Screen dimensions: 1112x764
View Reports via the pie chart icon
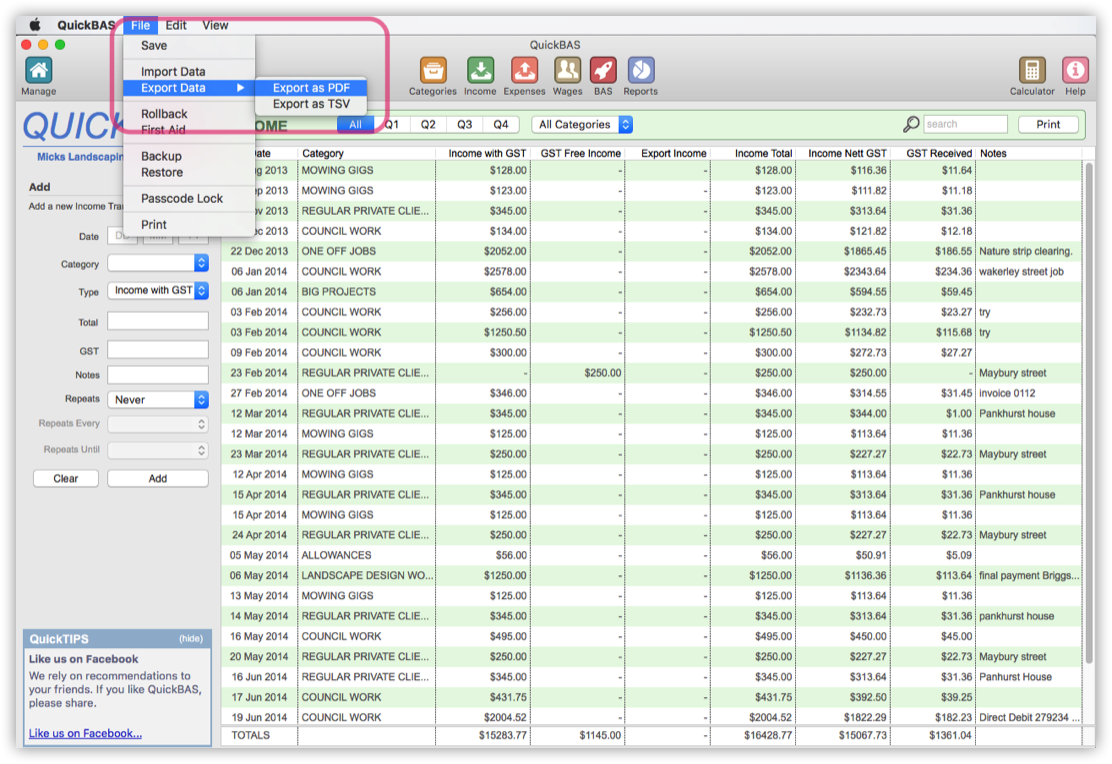(x=640, y=68)
